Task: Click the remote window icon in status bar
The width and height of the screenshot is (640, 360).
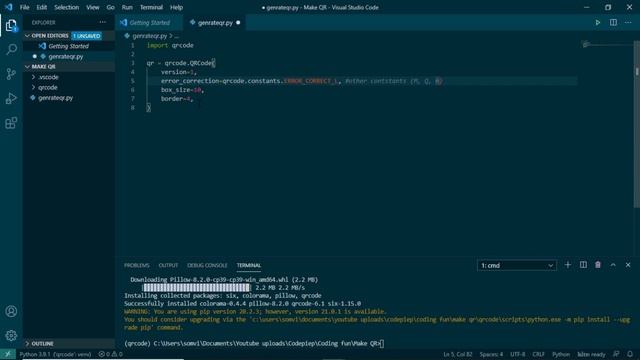Action: (8, 354)
